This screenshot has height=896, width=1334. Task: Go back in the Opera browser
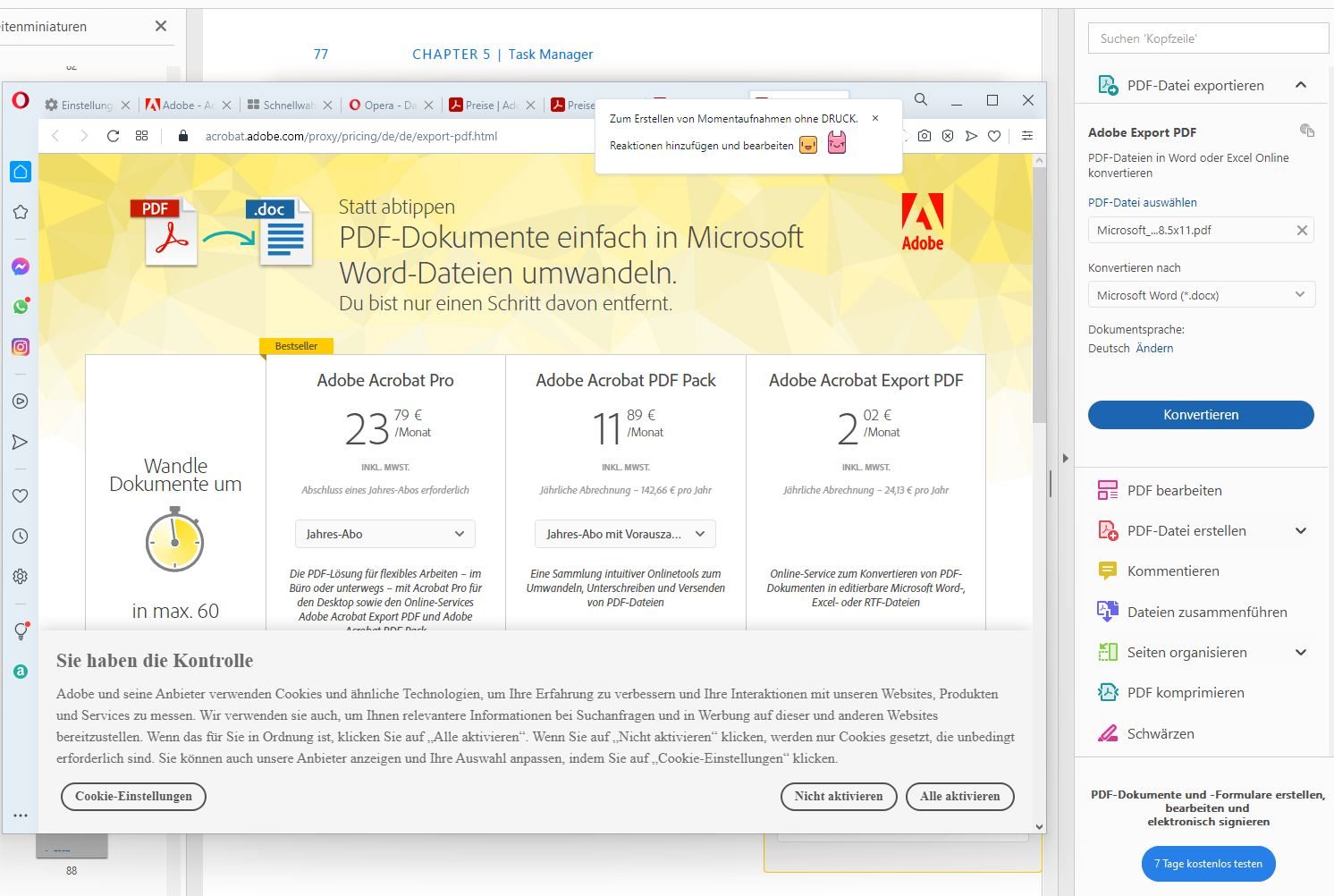[55, 136]
